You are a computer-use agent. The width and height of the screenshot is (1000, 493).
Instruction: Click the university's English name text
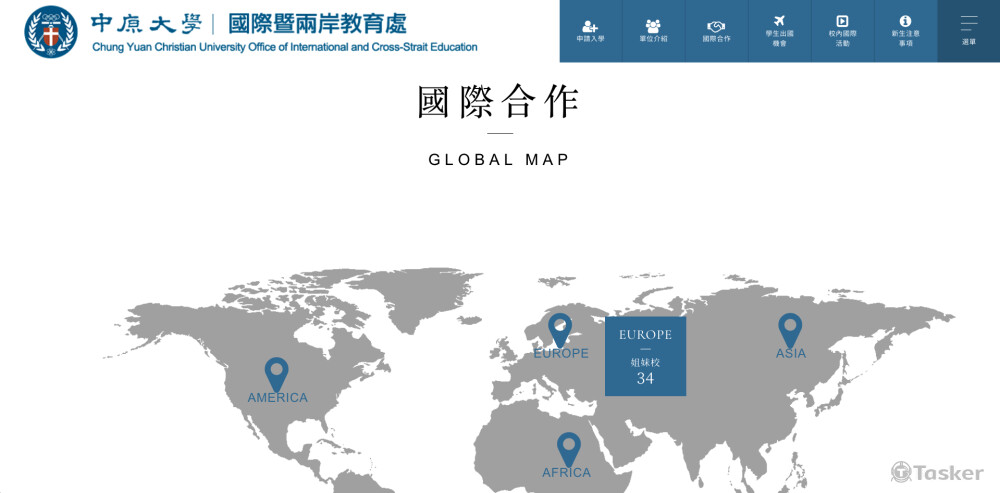coord(284,47)
